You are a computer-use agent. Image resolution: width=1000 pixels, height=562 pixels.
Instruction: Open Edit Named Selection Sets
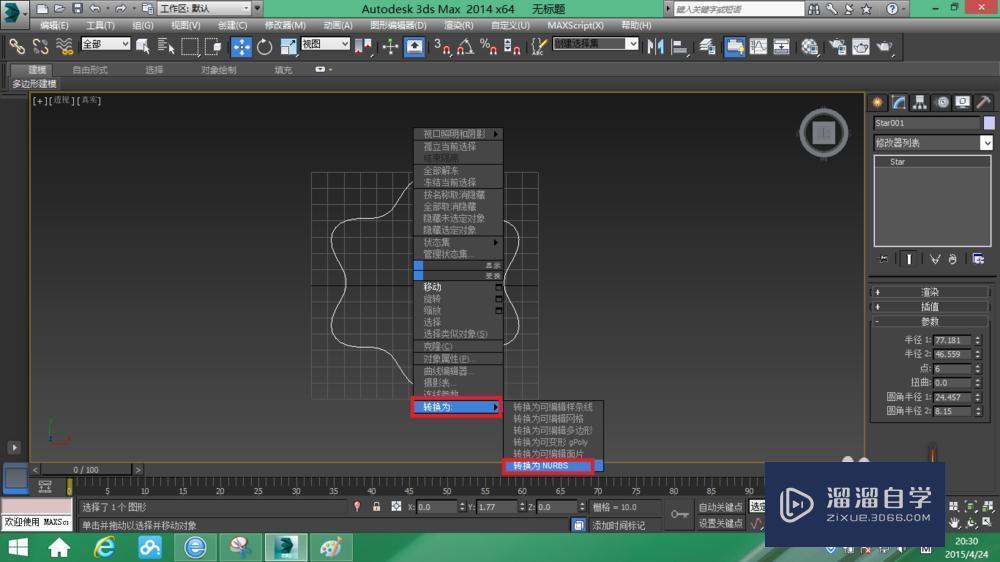tap(540, 47)
